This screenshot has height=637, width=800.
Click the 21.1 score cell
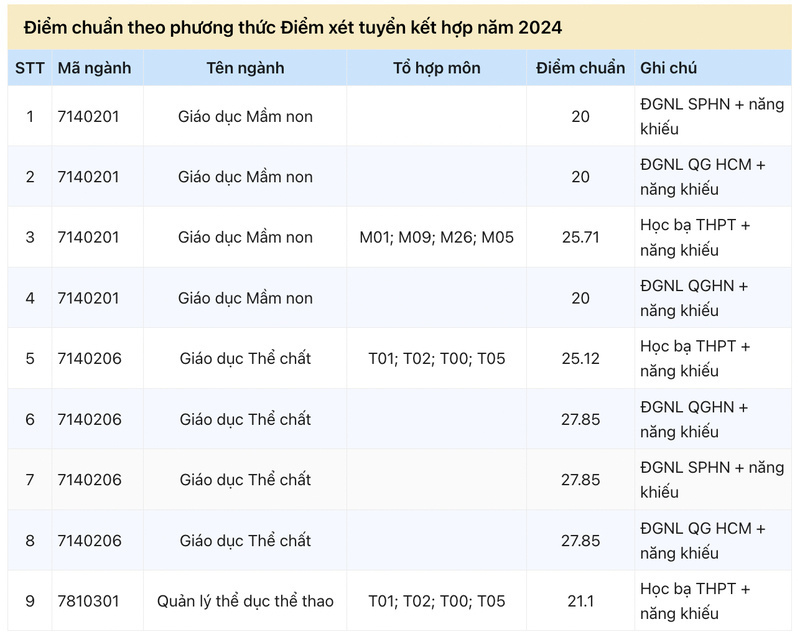pyautogui.click(x=581, y=601)
